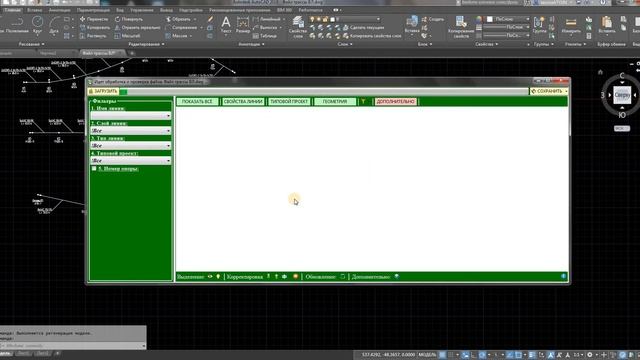Click the eye icon next to Выделение
Screen dimensions: 640x360
210,277
